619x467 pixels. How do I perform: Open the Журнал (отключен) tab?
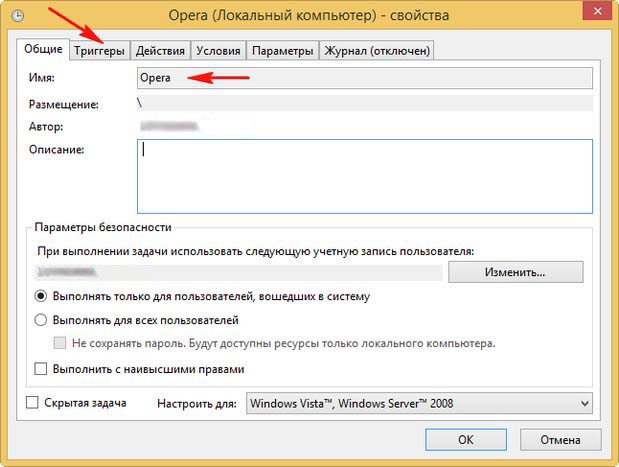click(x=377, y=51)
